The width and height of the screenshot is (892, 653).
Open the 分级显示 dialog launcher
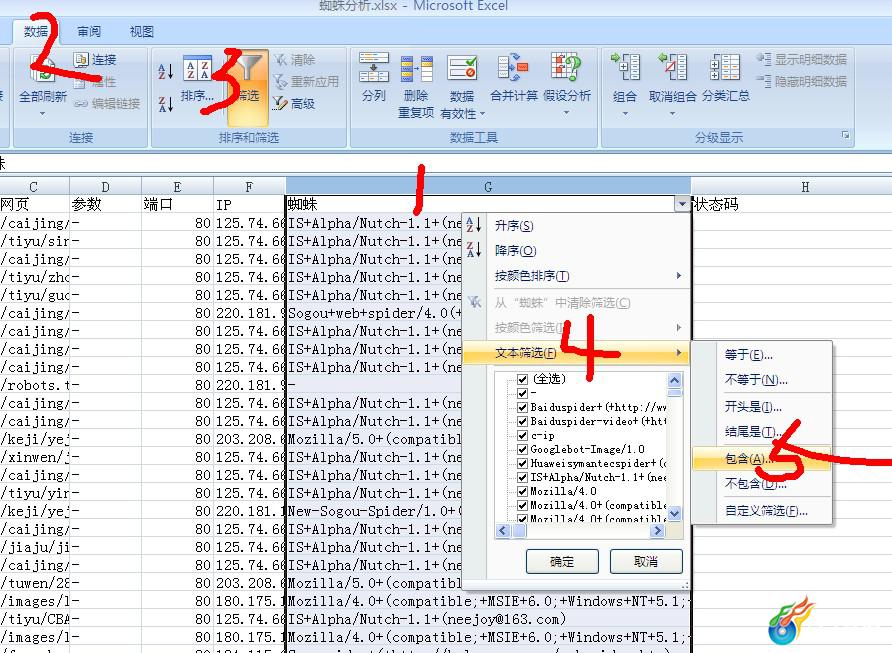845,135
